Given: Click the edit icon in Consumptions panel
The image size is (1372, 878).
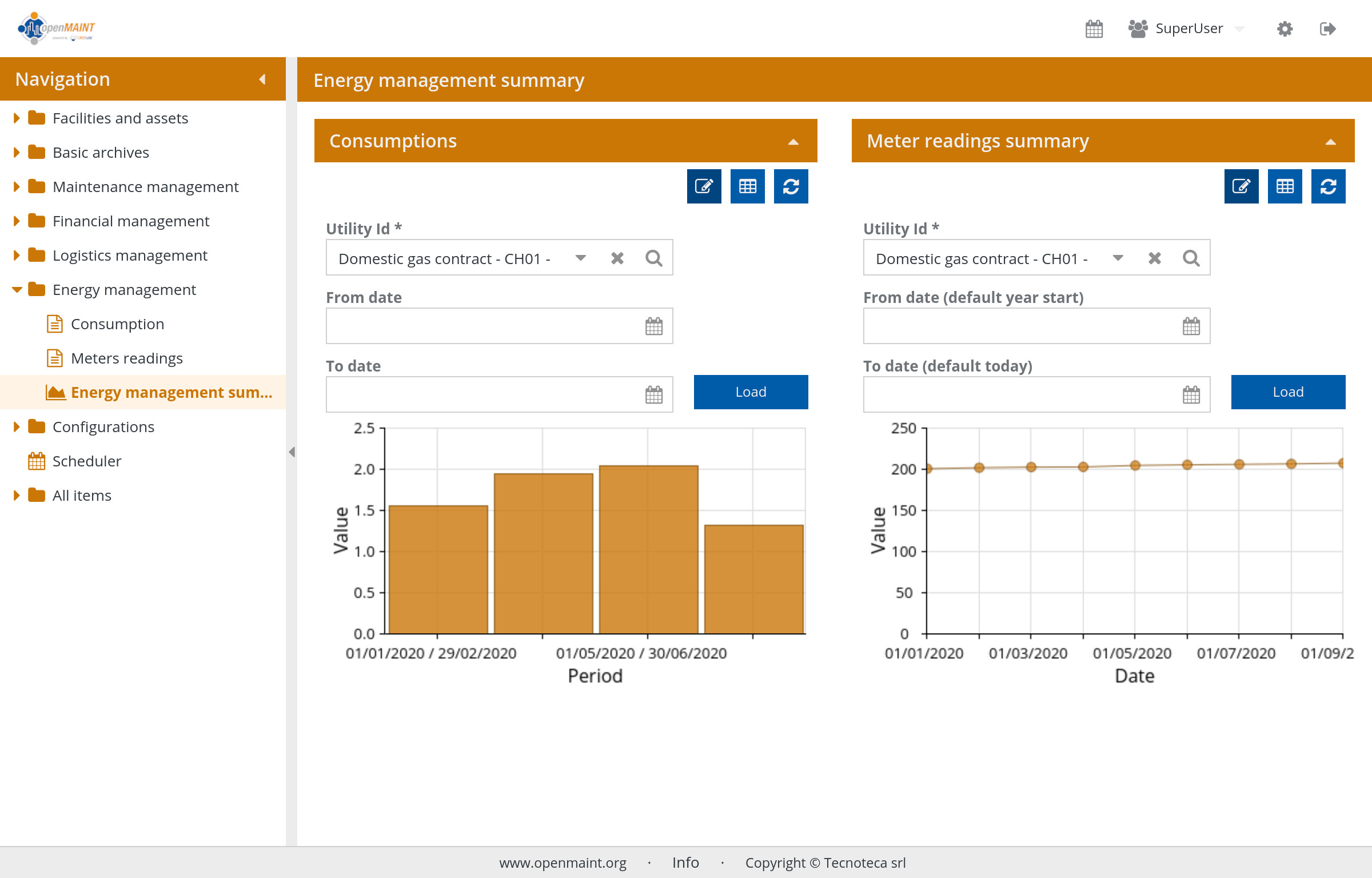Looking at the screenshot, I should (x=704, y=186).
